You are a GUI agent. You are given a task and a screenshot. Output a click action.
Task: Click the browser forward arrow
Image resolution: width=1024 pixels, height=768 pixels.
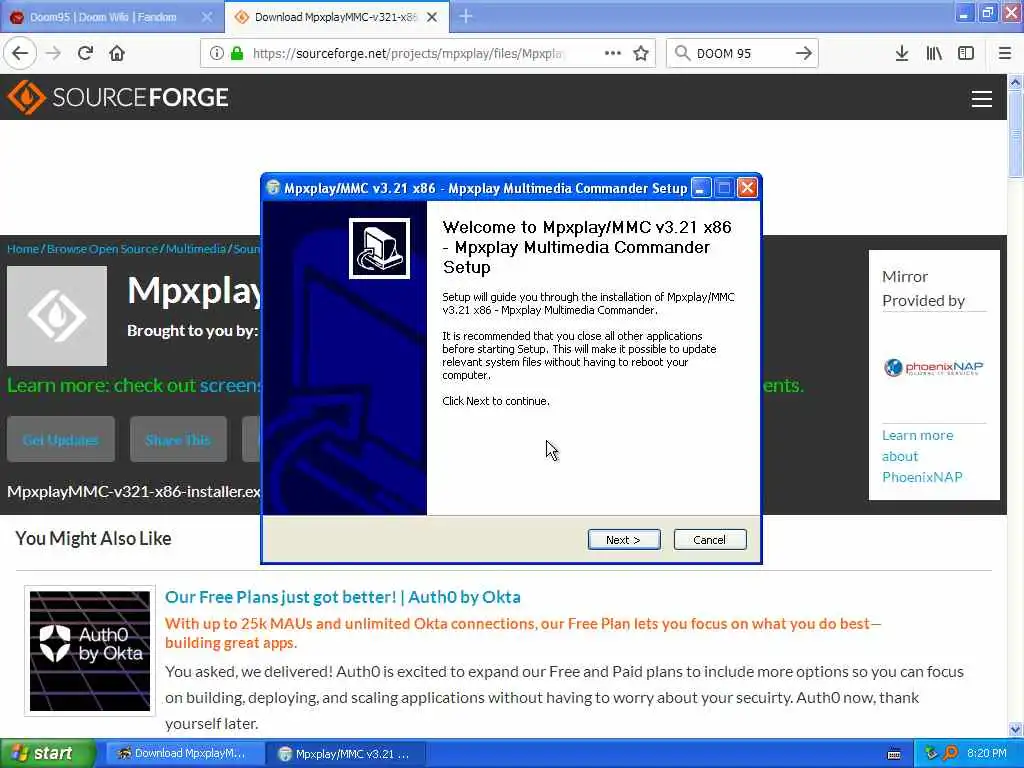pos(54,54)
